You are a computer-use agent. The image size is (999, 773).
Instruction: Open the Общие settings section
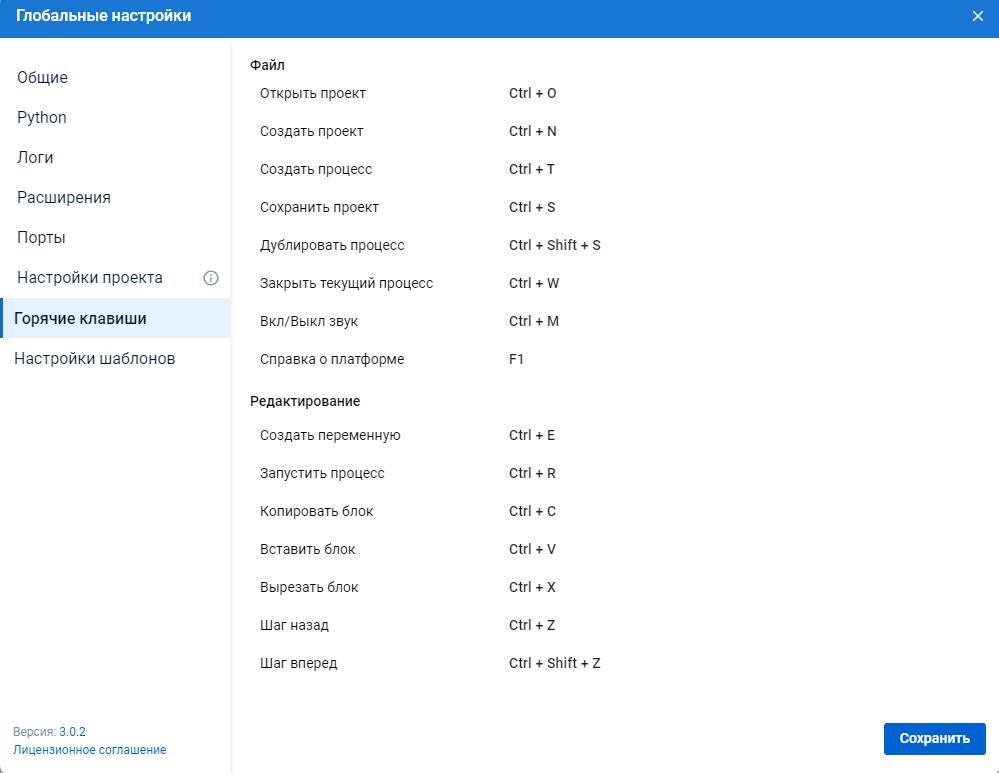[x=42, y=77]
